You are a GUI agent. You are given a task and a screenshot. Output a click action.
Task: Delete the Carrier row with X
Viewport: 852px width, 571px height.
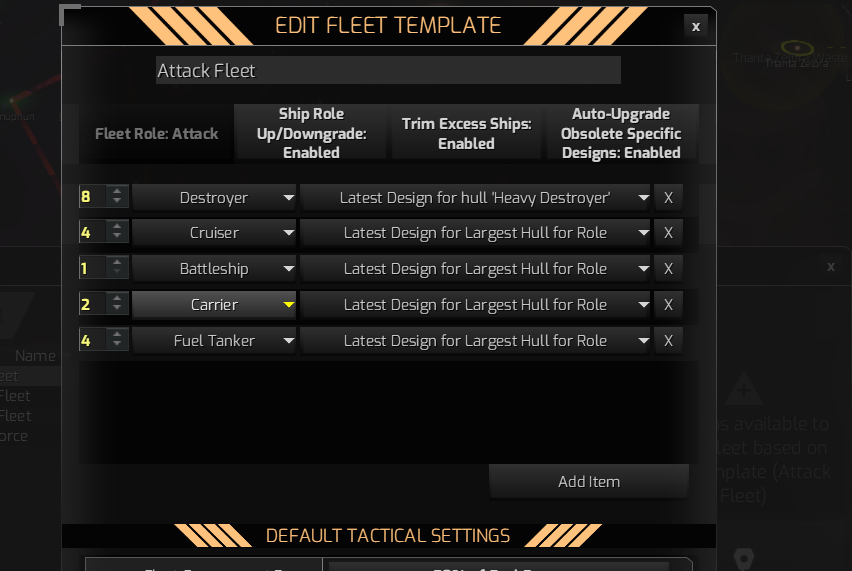click(668, 305)
